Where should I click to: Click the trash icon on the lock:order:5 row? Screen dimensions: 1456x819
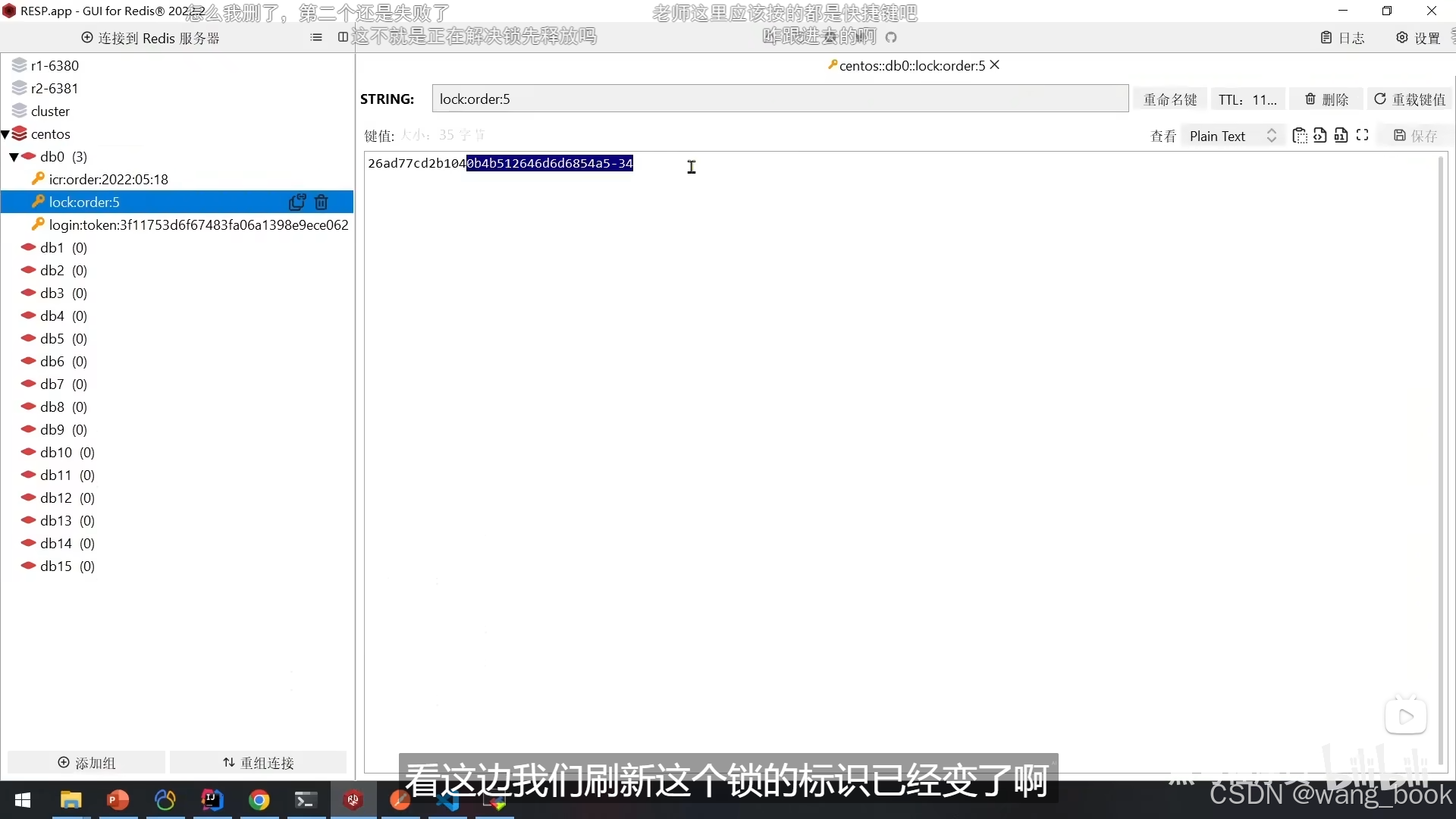pos(322,202)
